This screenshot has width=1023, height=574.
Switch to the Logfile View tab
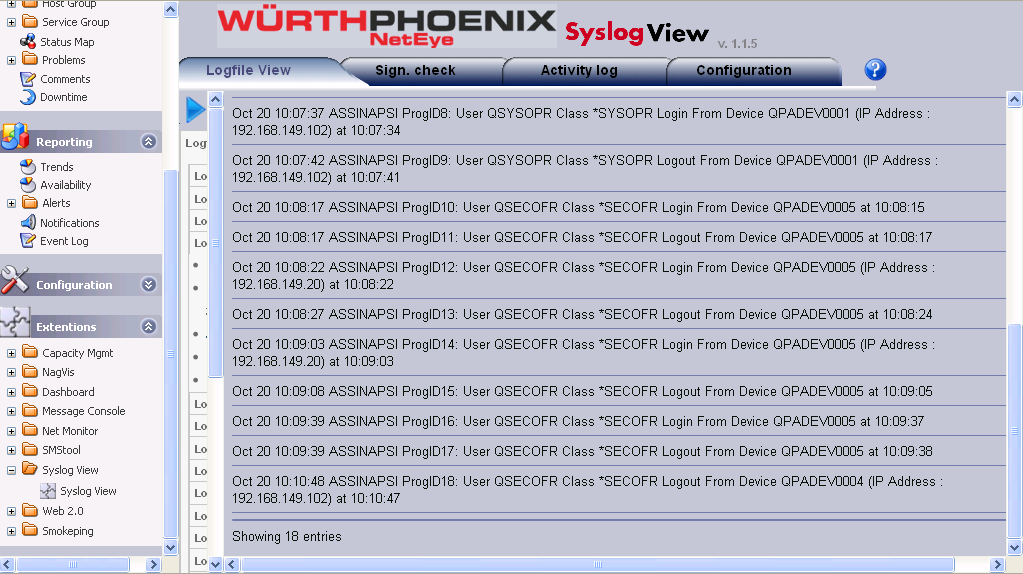249,70
